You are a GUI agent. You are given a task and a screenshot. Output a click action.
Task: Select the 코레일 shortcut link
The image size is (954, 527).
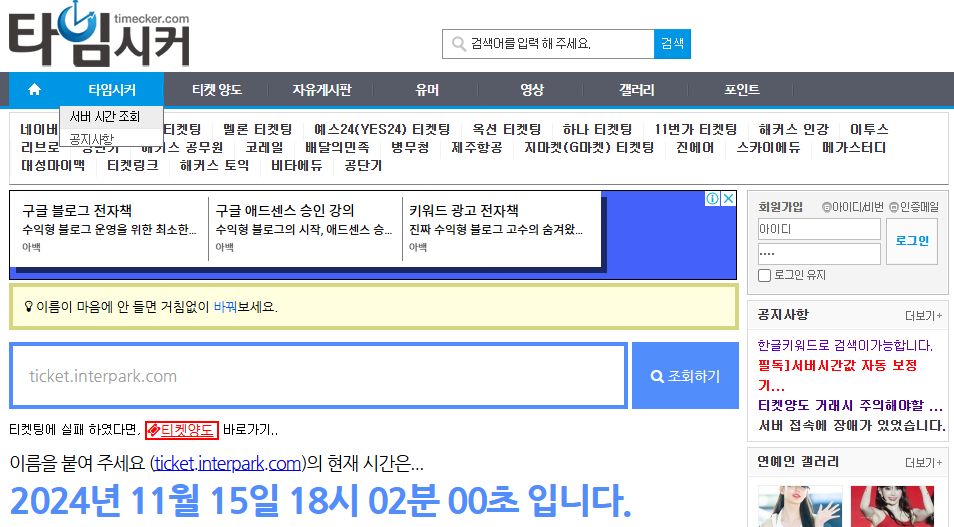coord(264,148)
